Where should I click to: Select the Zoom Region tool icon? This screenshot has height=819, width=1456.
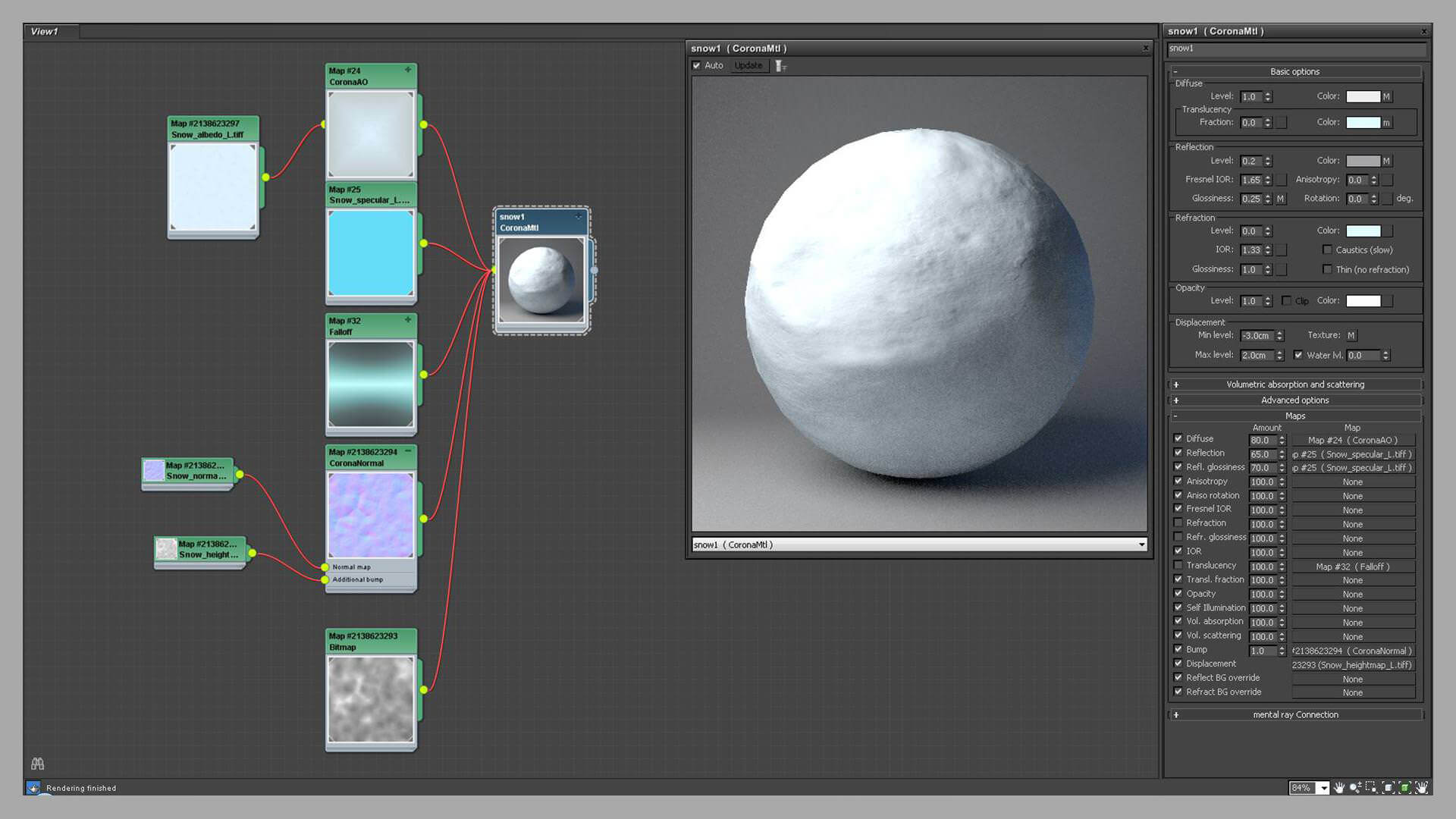tap(1371, 788)
